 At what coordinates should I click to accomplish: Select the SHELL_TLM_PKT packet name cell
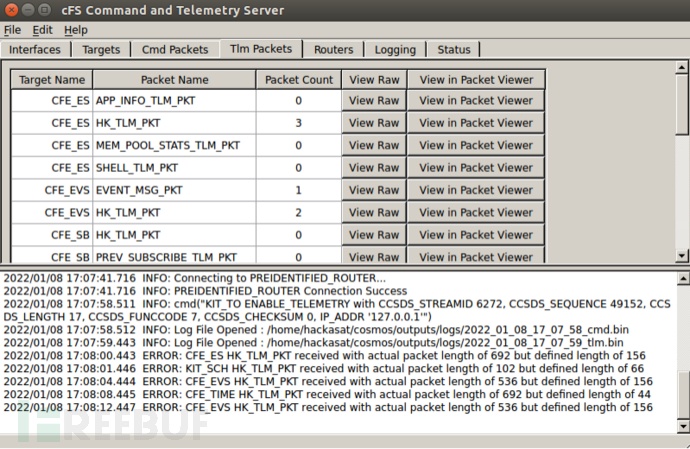click(x=174, y=168)
